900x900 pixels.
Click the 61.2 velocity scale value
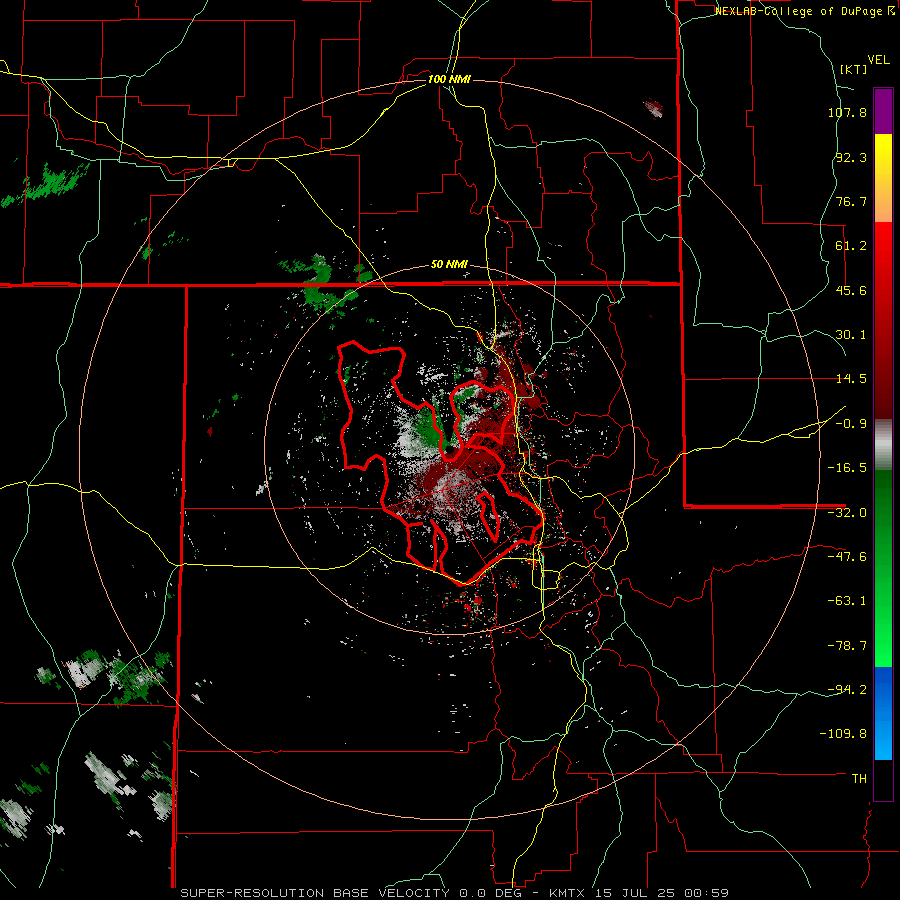tap(851, 246)
